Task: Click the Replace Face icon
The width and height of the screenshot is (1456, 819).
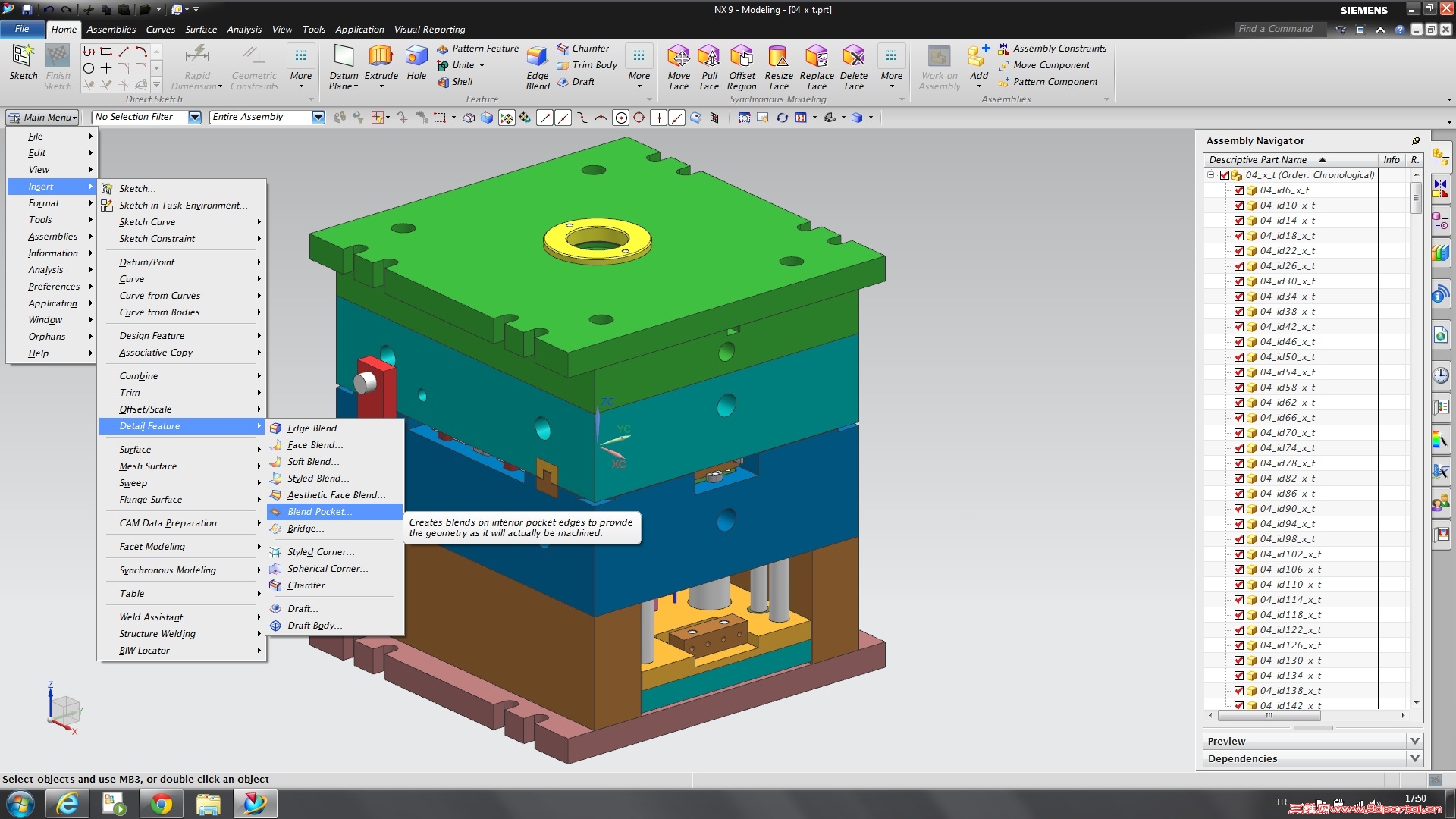Action: coord(816,58)
